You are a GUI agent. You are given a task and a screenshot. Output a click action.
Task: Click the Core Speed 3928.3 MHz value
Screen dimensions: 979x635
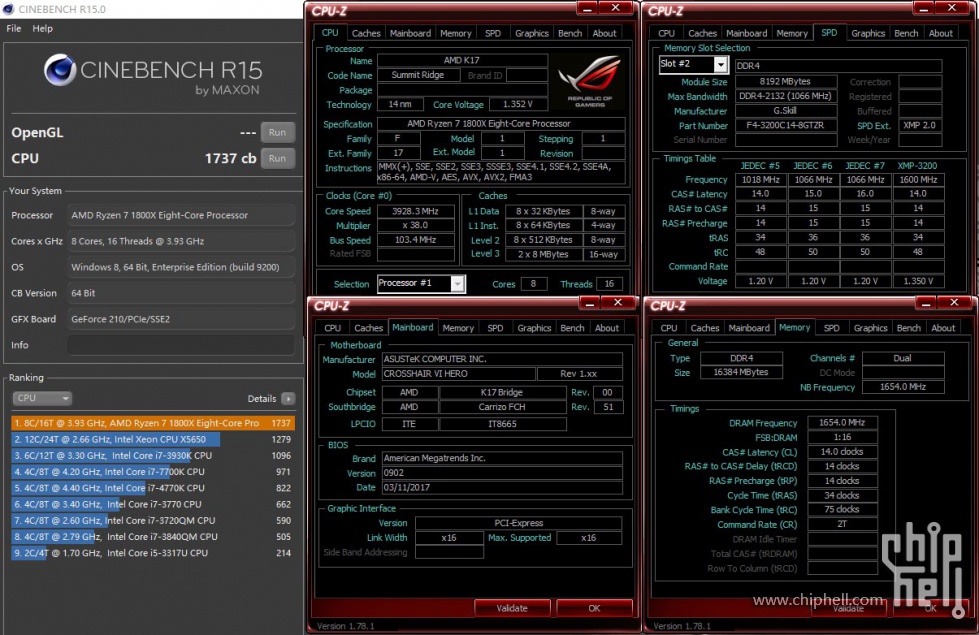click(x=415, y=211)
